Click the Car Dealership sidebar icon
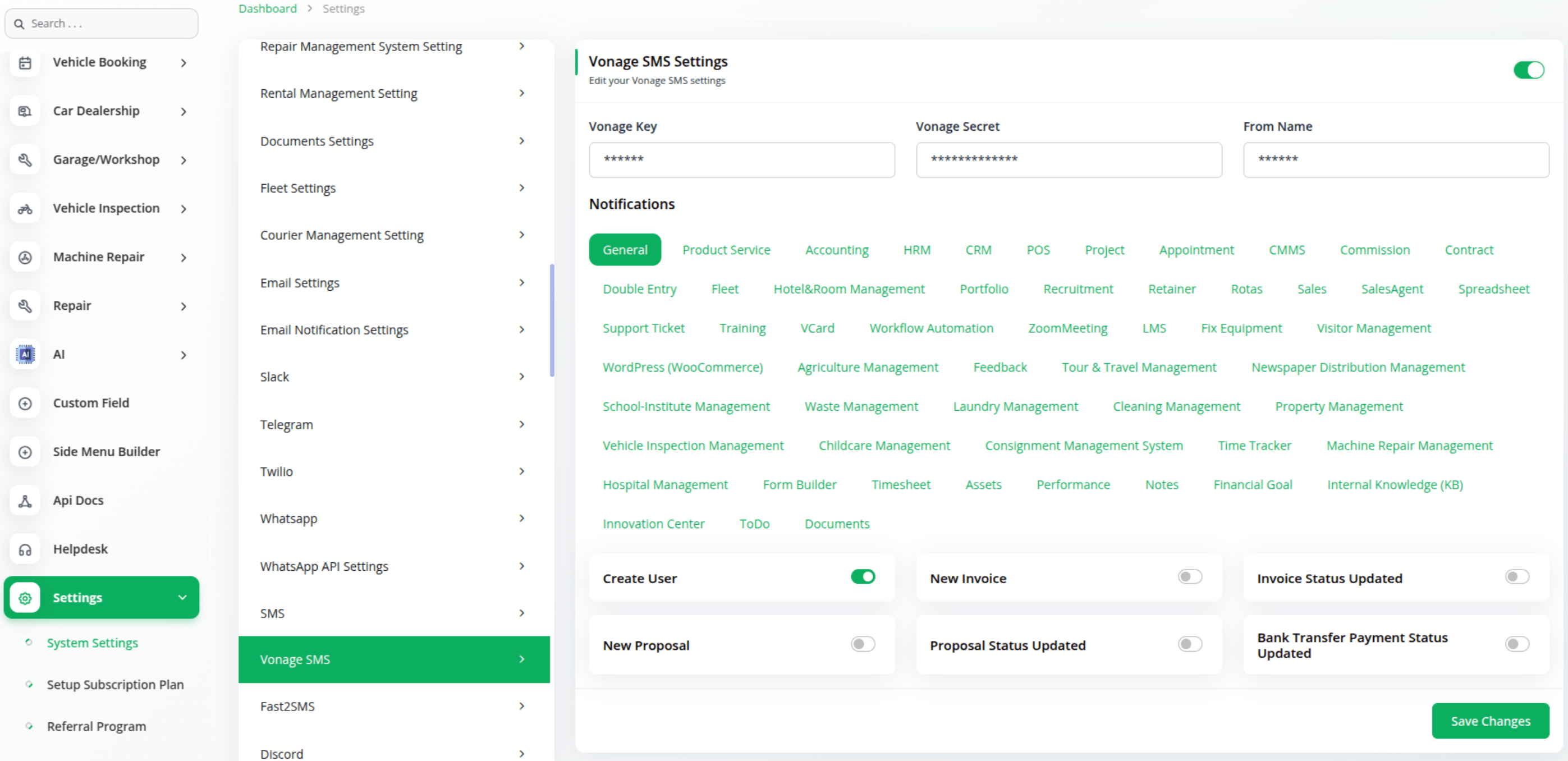 tap(25, 112)
